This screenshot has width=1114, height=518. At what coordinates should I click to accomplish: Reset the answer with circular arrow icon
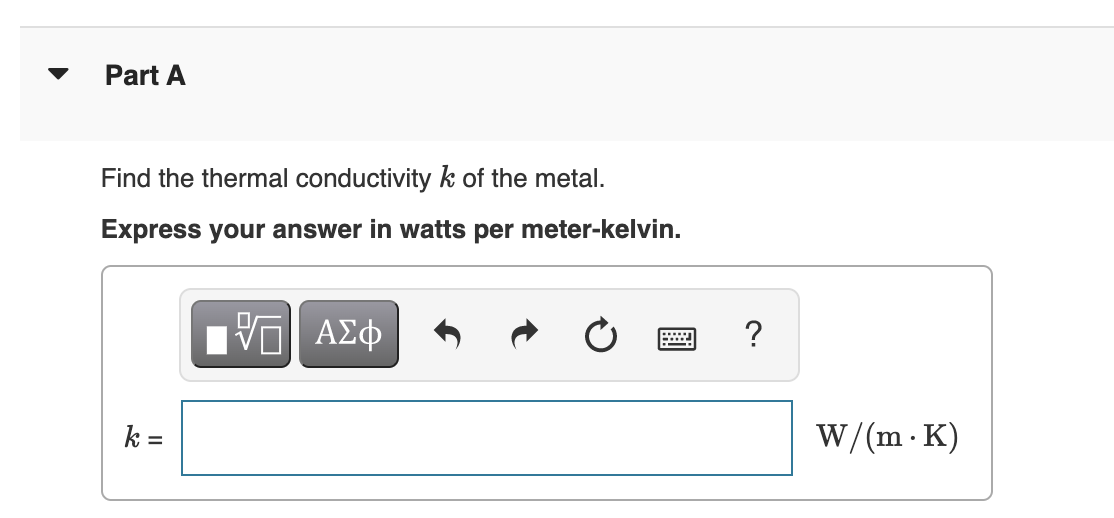pyautogui.click(x=601, y=335)
